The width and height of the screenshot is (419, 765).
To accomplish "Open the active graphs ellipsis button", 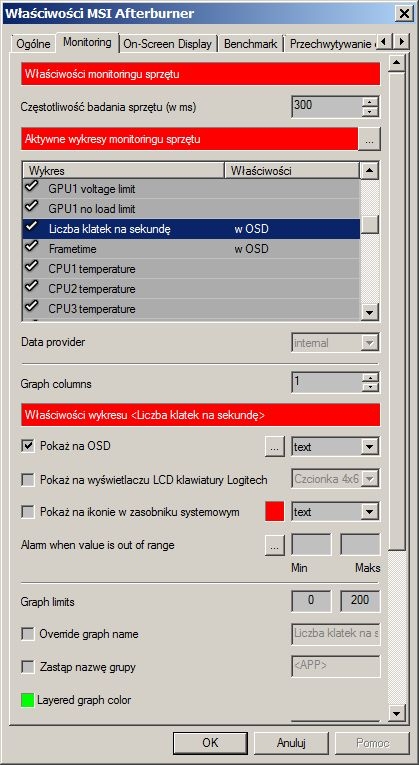I will (x=369, y=140).
